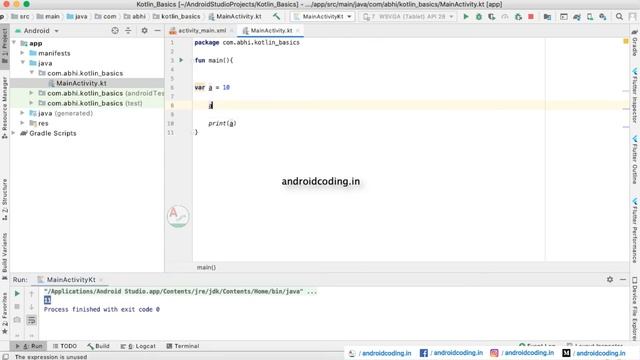Open the AVD Manager icon
The image size is (640, 360).
590,17
